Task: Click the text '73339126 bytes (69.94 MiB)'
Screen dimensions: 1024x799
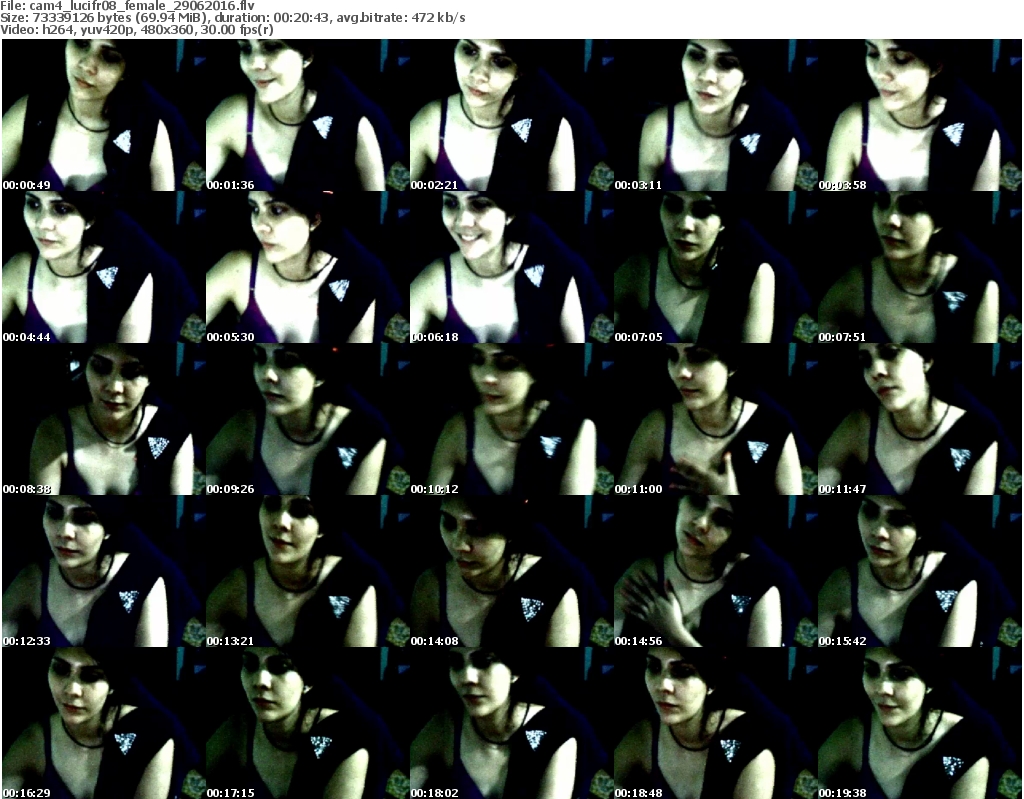Action: click(x=106, y=18)
